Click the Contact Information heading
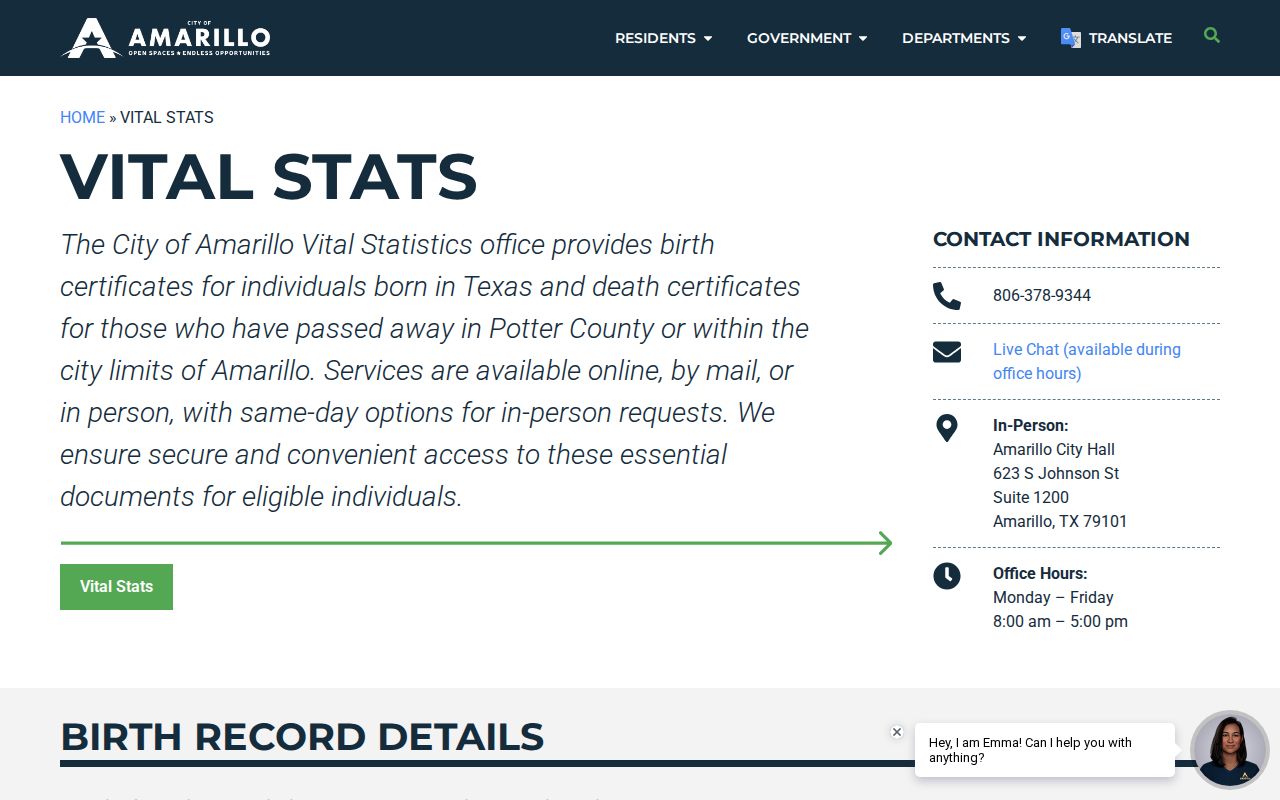1280x800 pixels. [1061, 239]
